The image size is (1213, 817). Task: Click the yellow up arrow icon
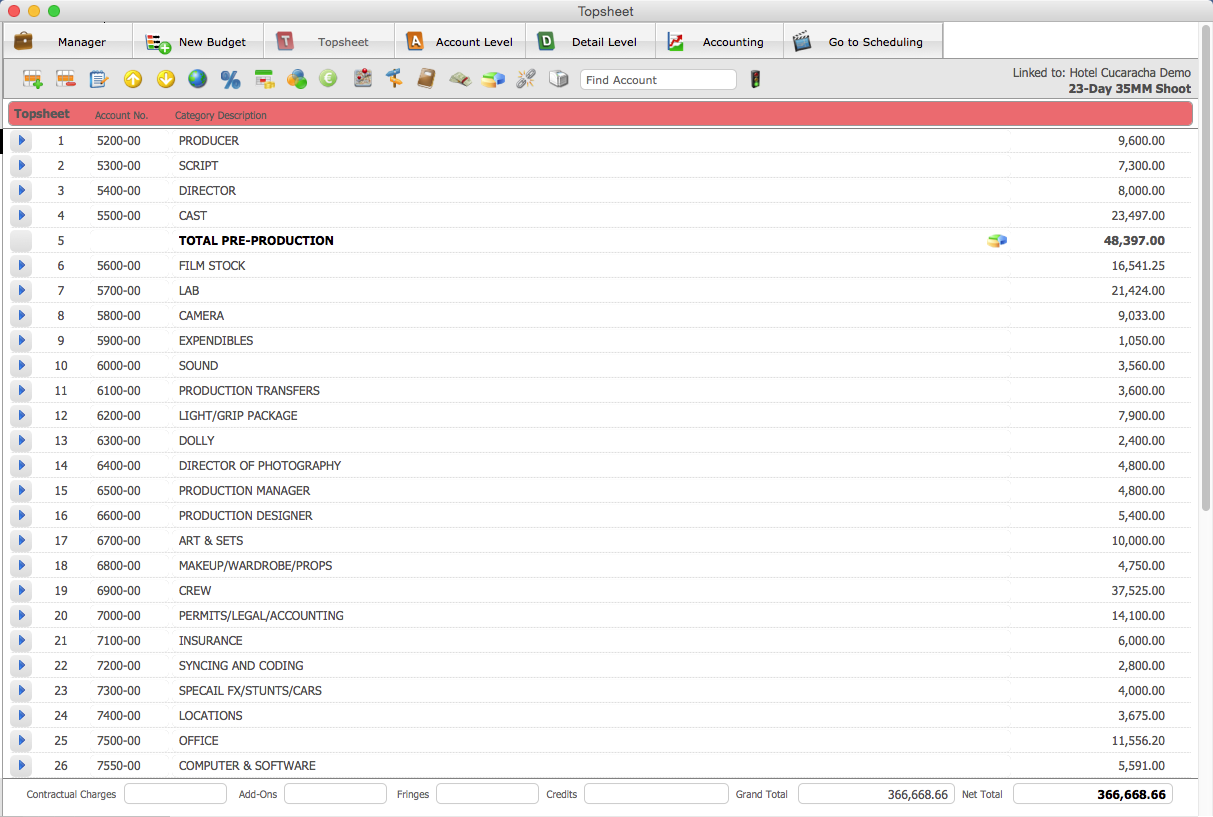pyautogui.click(x=133, y=79)
